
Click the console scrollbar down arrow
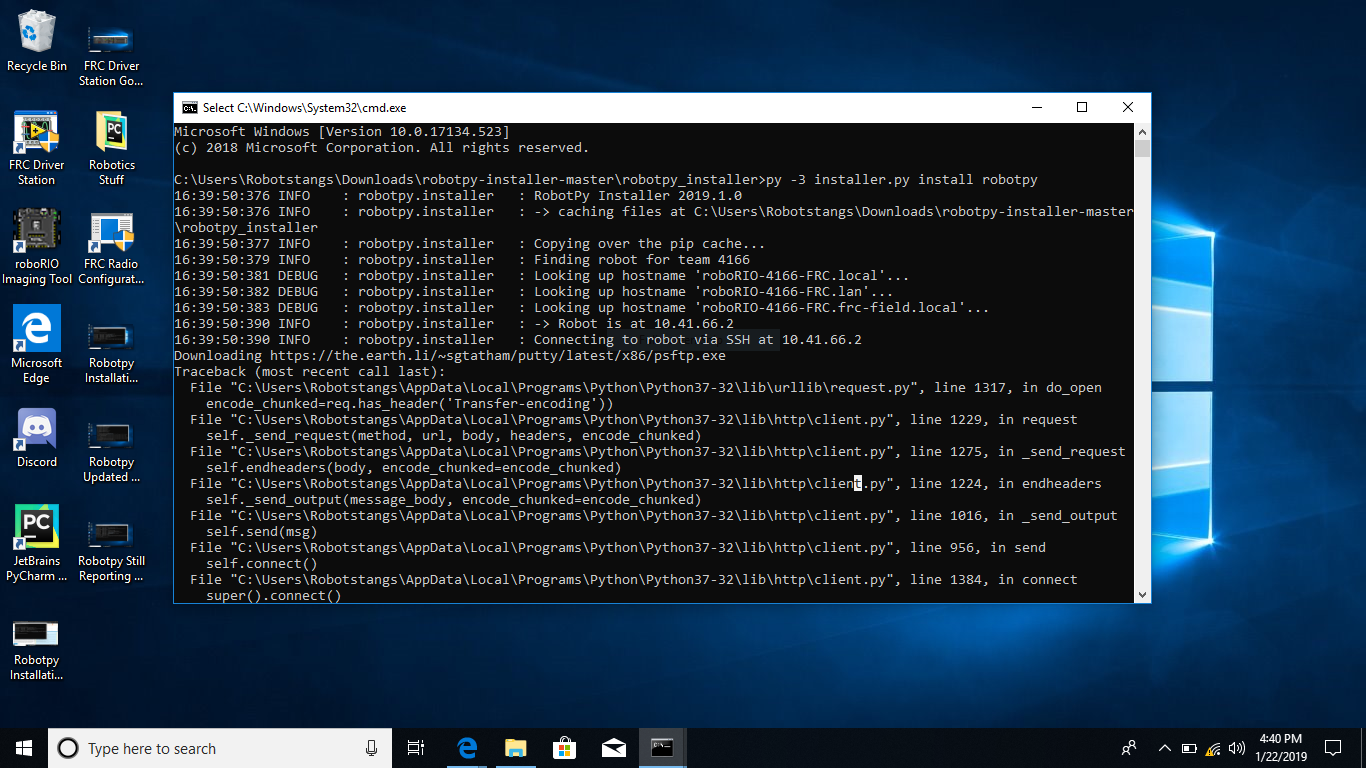(1142, 595)
